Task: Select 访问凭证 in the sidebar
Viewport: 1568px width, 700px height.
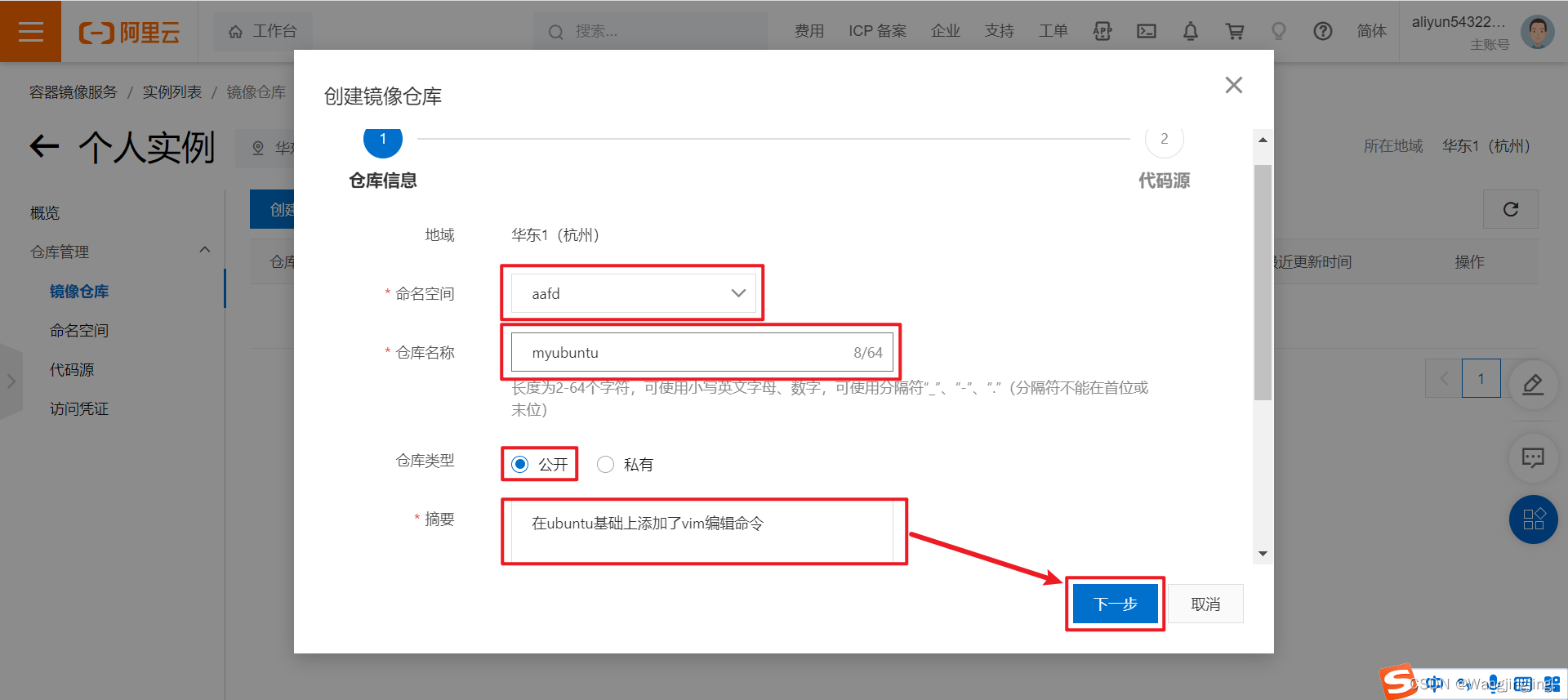Action: tap(79, 409)
